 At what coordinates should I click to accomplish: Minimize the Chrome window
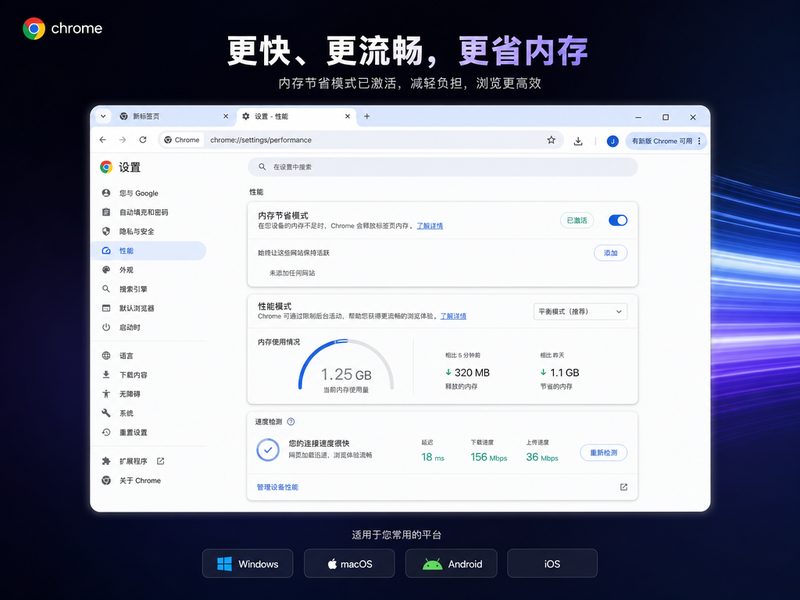click(638, 117)
